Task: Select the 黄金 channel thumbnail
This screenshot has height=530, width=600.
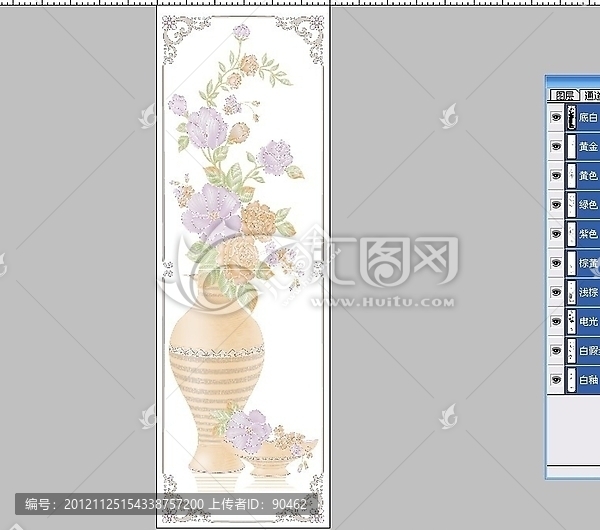Action: click(x=571, y=146)
